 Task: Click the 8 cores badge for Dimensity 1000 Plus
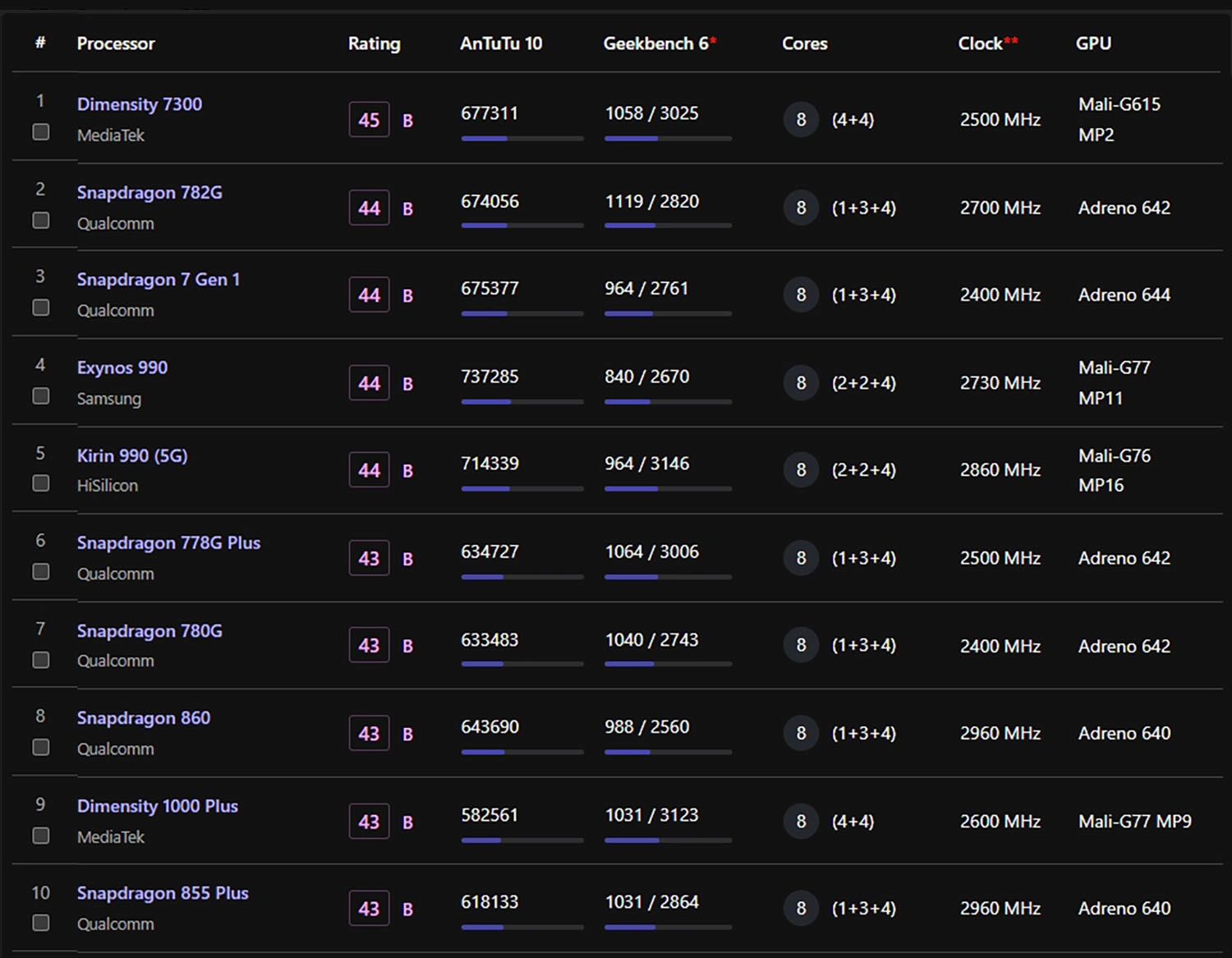click(801, 822)
